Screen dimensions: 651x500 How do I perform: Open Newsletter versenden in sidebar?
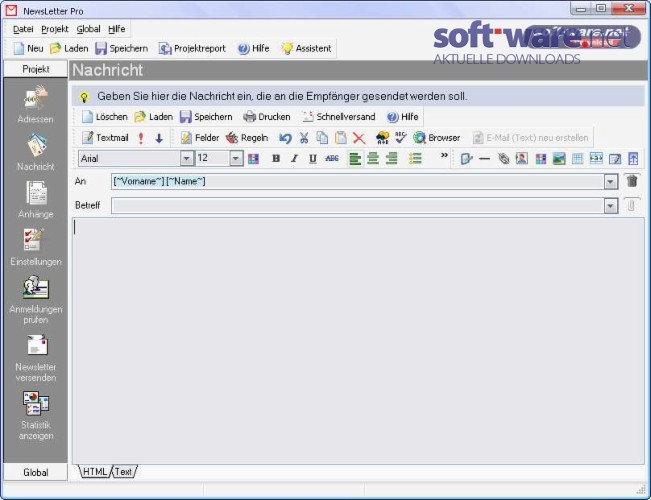pyautogui.click(x=36, y=358)
